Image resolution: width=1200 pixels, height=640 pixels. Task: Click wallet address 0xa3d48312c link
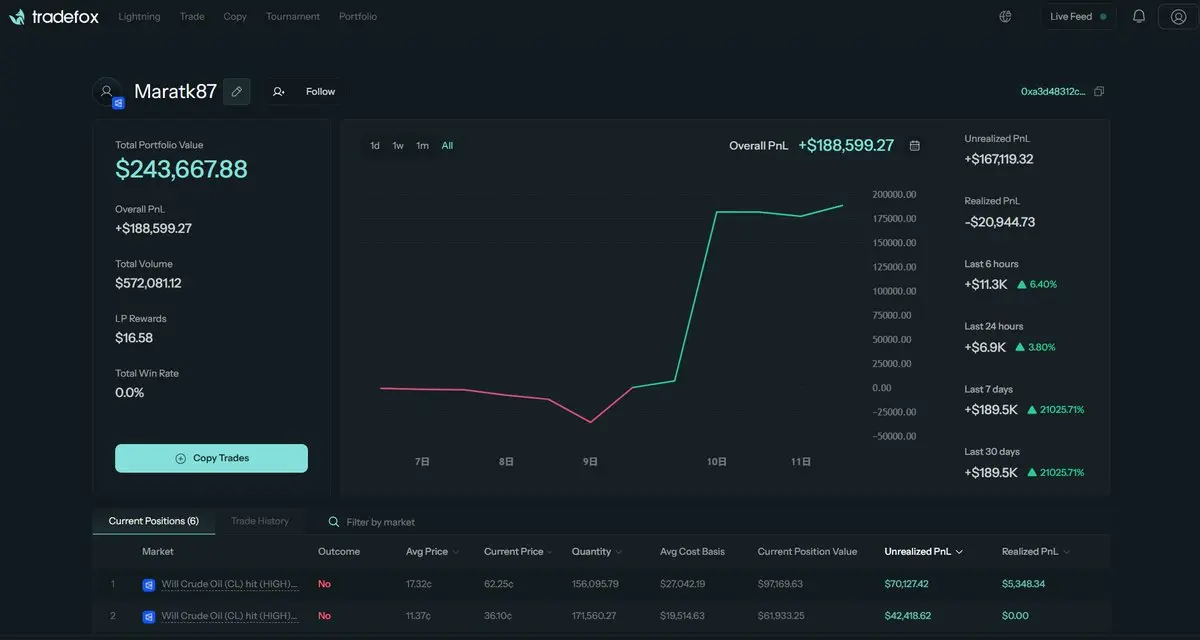click(1053, 92)
